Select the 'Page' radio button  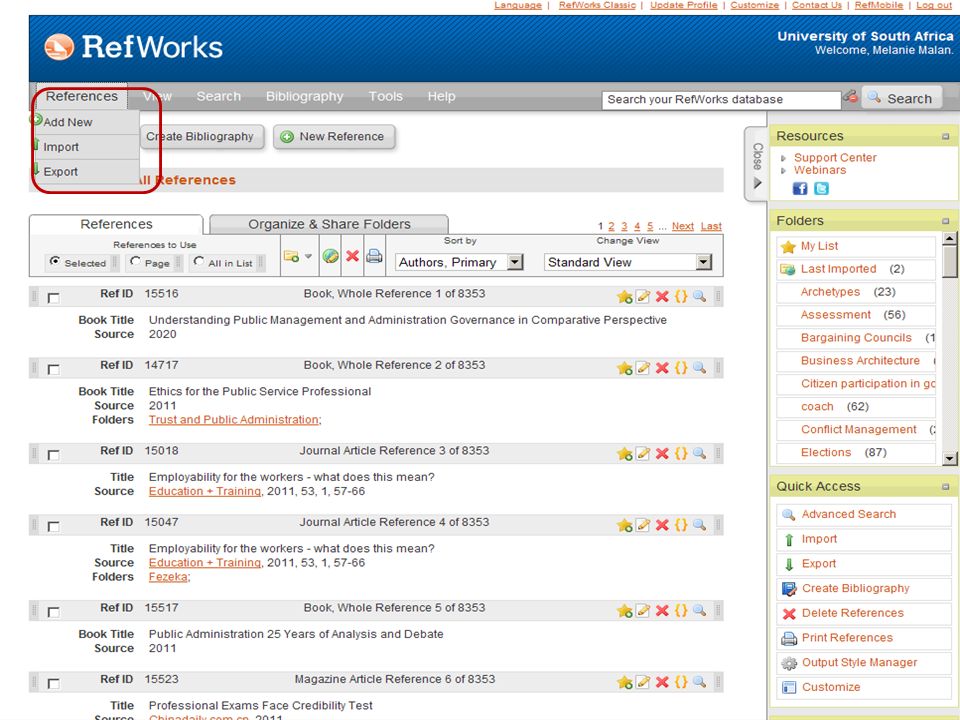(135, 261)
